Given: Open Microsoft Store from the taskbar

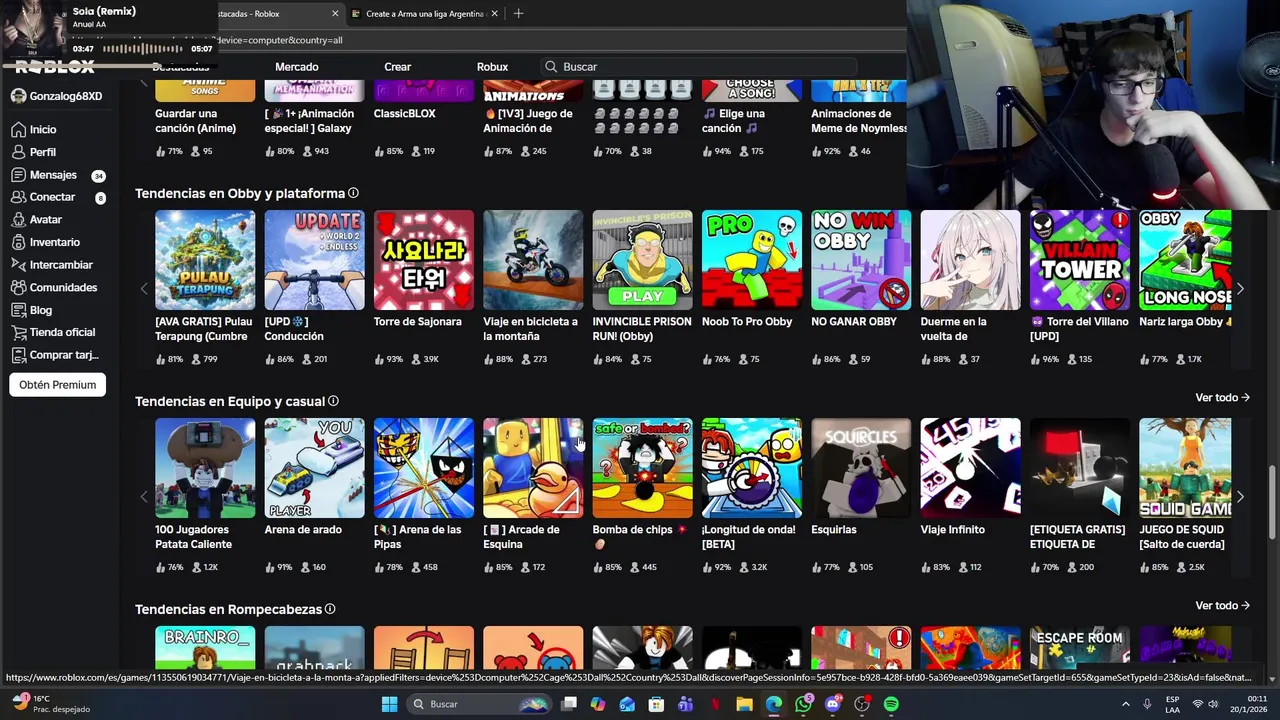Looking at the screenshot, I should (x=656, y=704).
